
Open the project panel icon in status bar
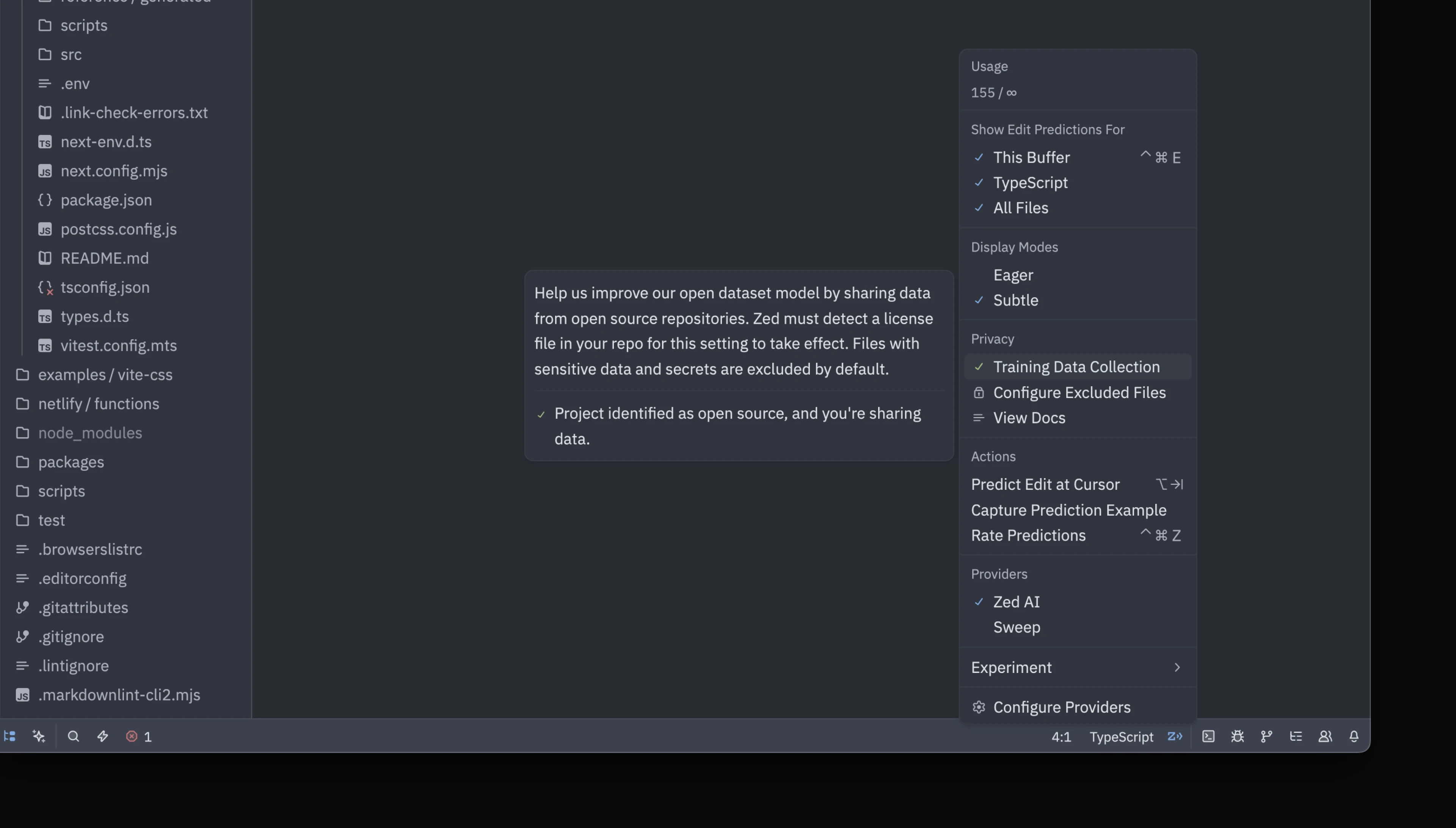click(10, 736)
